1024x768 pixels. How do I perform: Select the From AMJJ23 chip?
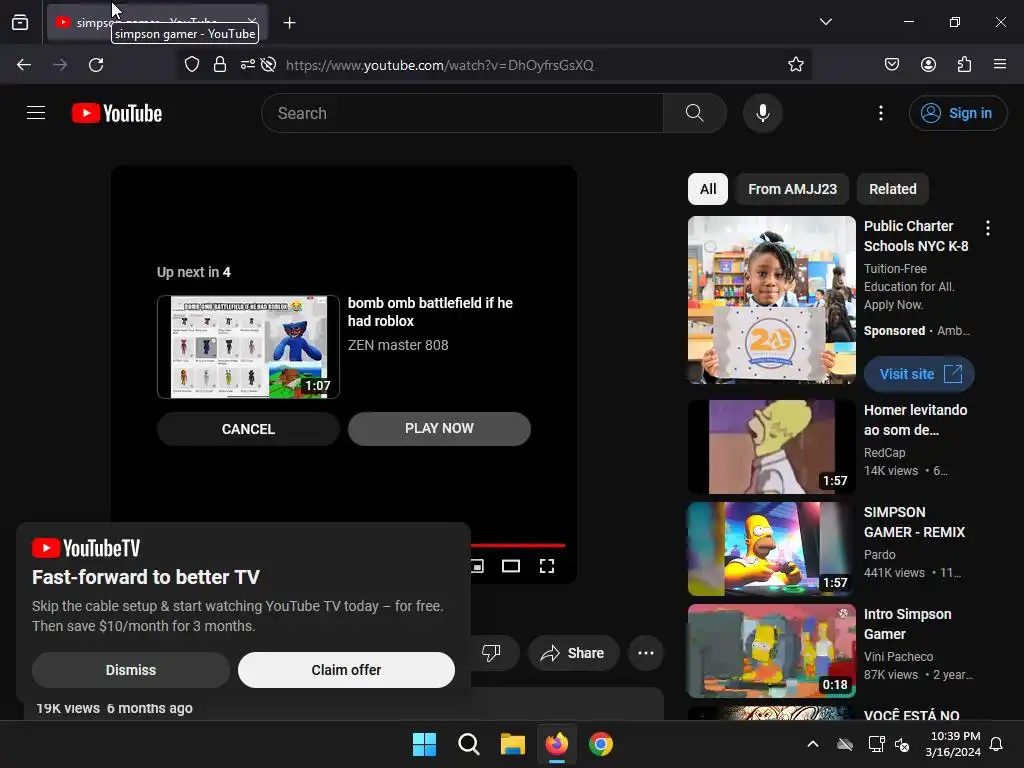point(792,189)
